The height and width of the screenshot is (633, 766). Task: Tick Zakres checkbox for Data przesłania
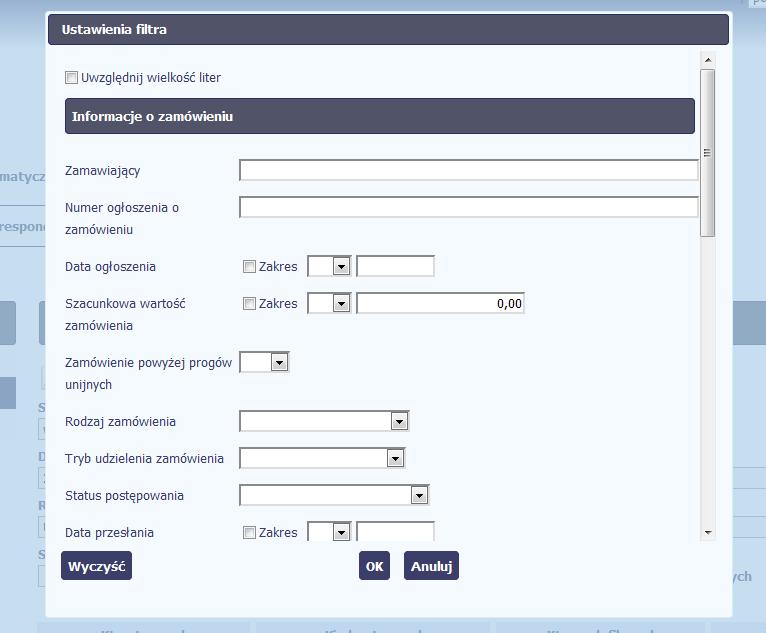(x=249, y=532)
